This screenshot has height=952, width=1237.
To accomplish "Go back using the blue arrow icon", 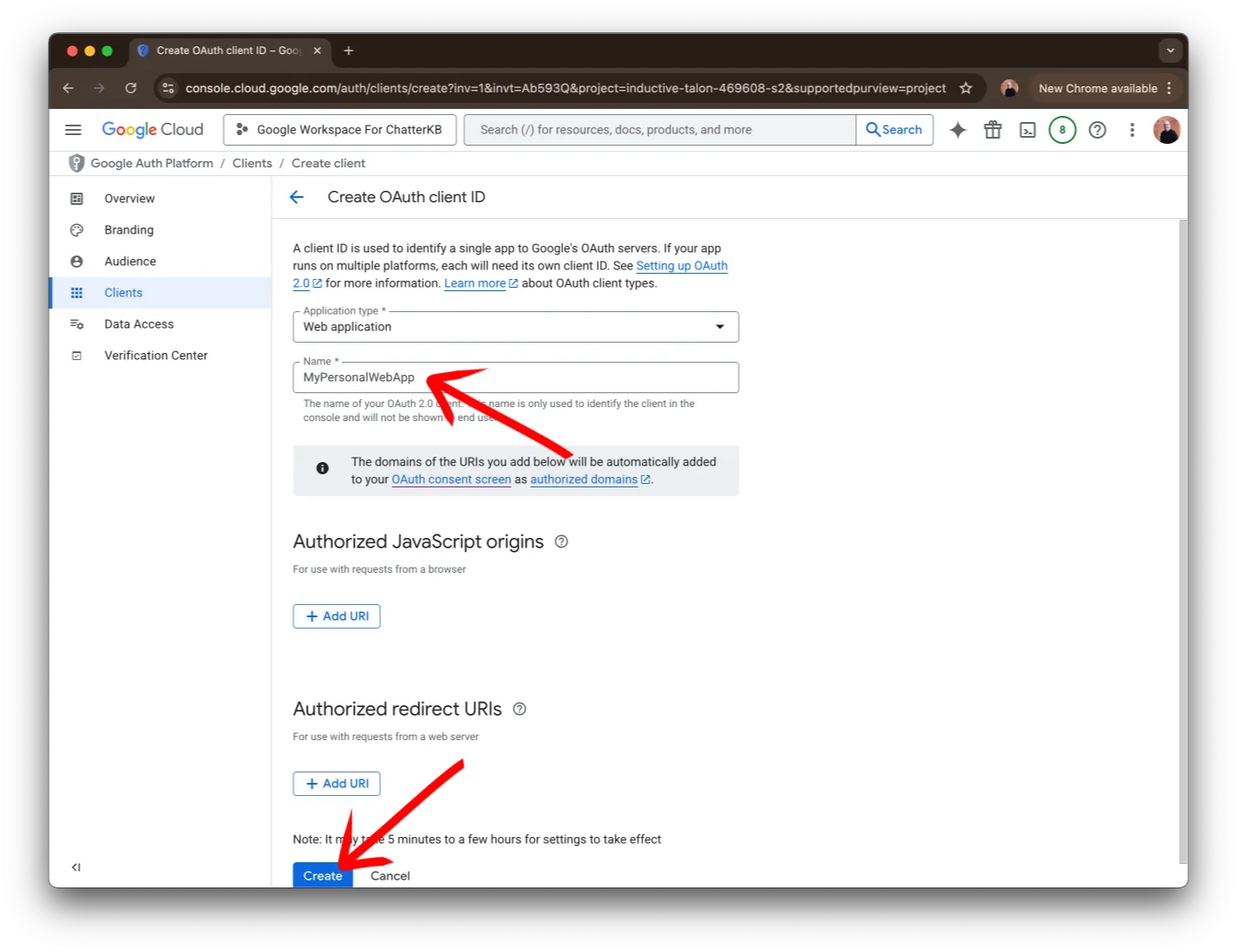I will (x=296, y=197).
